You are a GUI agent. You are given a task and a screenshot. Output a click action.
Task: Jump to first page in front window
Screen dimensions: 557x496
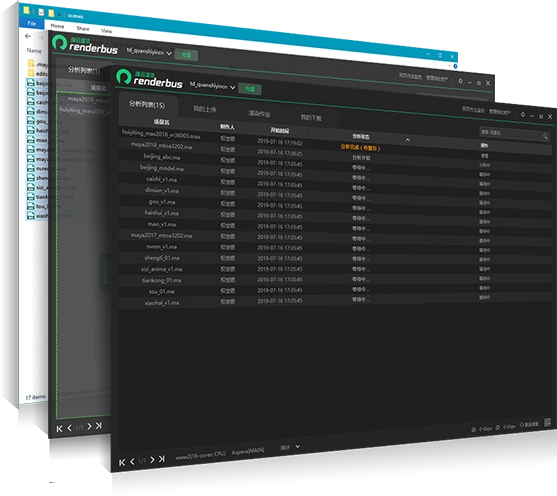[x=122, y=462]
